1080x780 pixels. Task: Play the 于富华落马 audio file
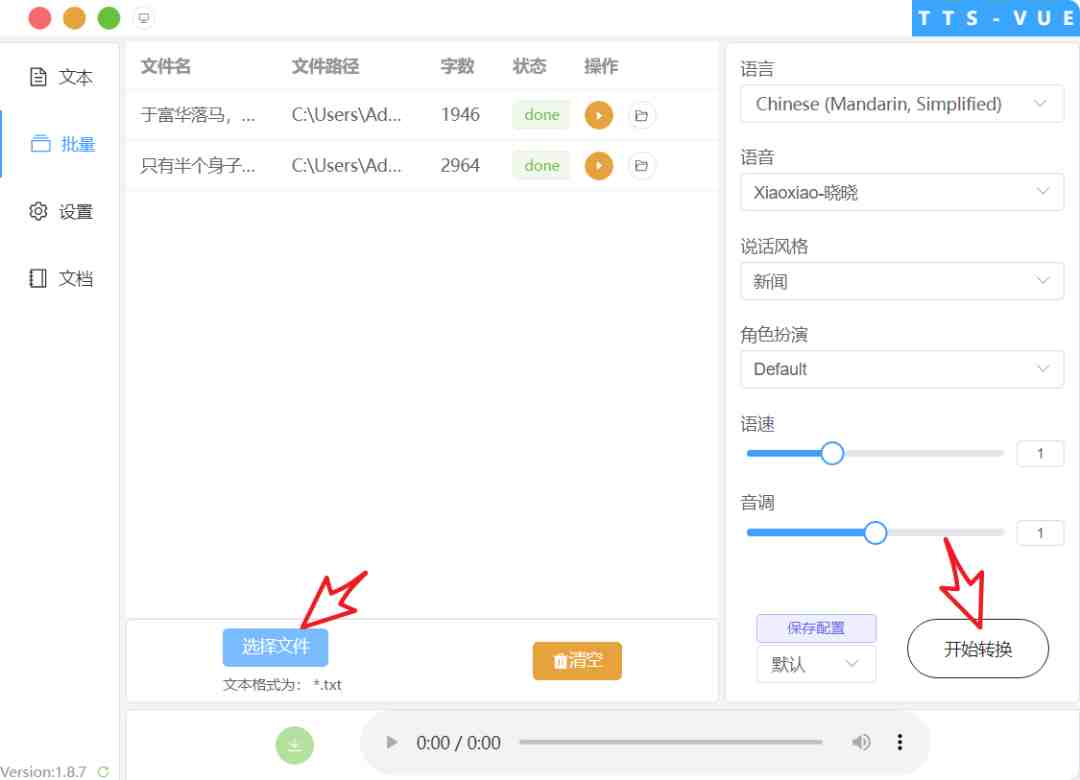598,115
